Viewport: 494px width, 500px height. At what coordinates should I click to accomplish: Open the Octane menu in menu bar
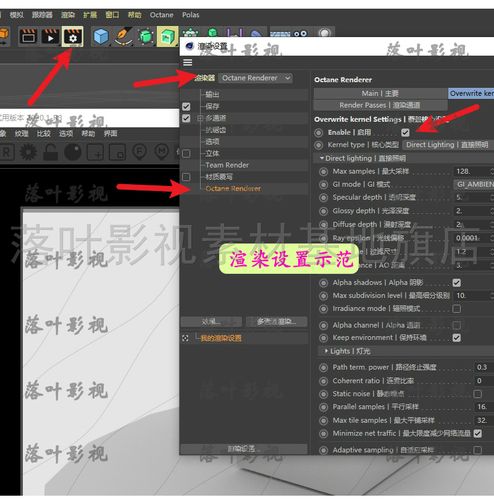coord(161,15)
